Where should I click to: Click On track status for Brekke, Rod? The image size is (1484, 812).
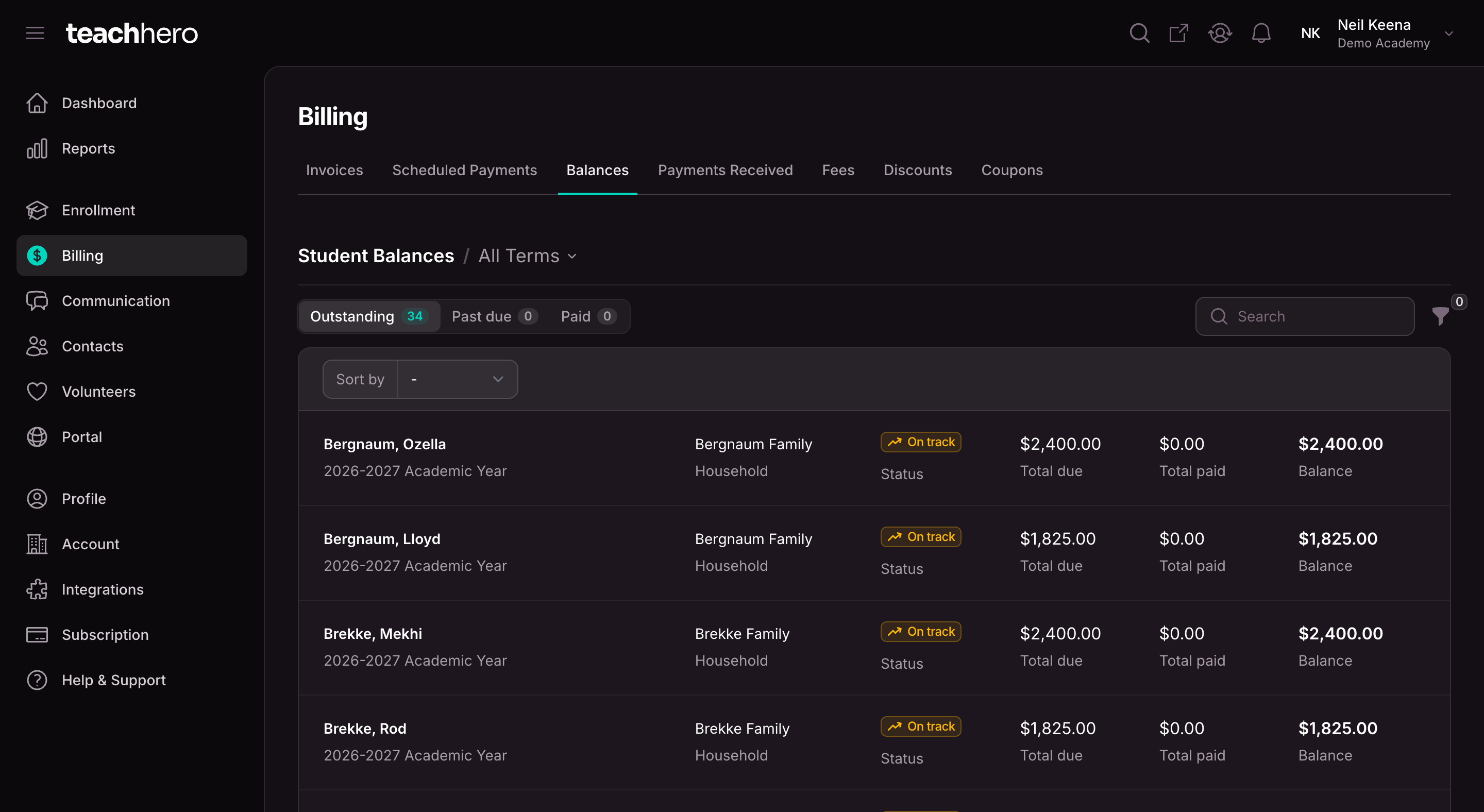pyautogui.click(x=921, y=727)
